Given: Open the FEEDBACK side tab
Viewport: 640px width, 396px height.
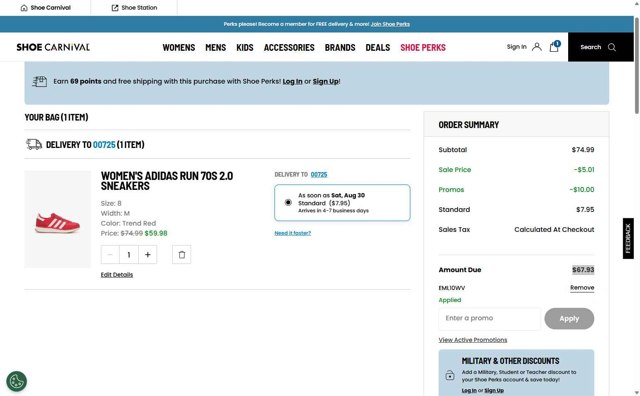Looking at the screenshot, I should click(x=628, y=238).
